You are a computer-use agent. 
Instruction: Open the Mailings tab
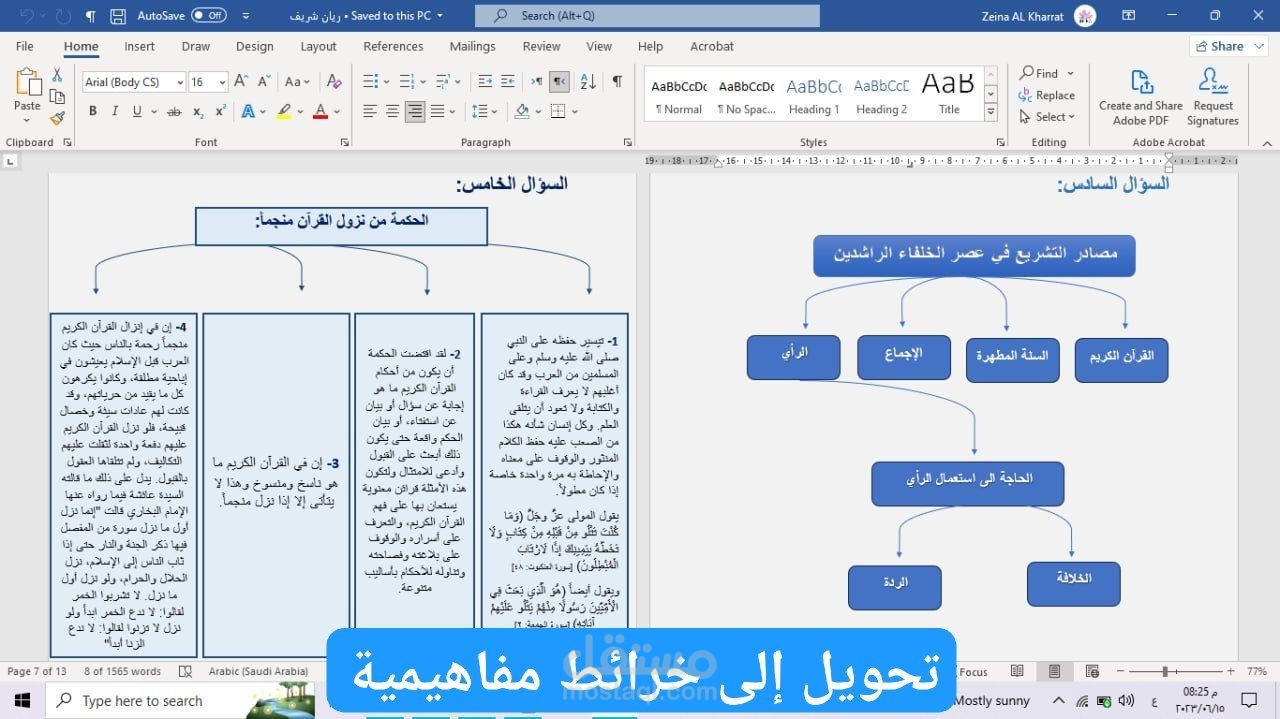472,46
